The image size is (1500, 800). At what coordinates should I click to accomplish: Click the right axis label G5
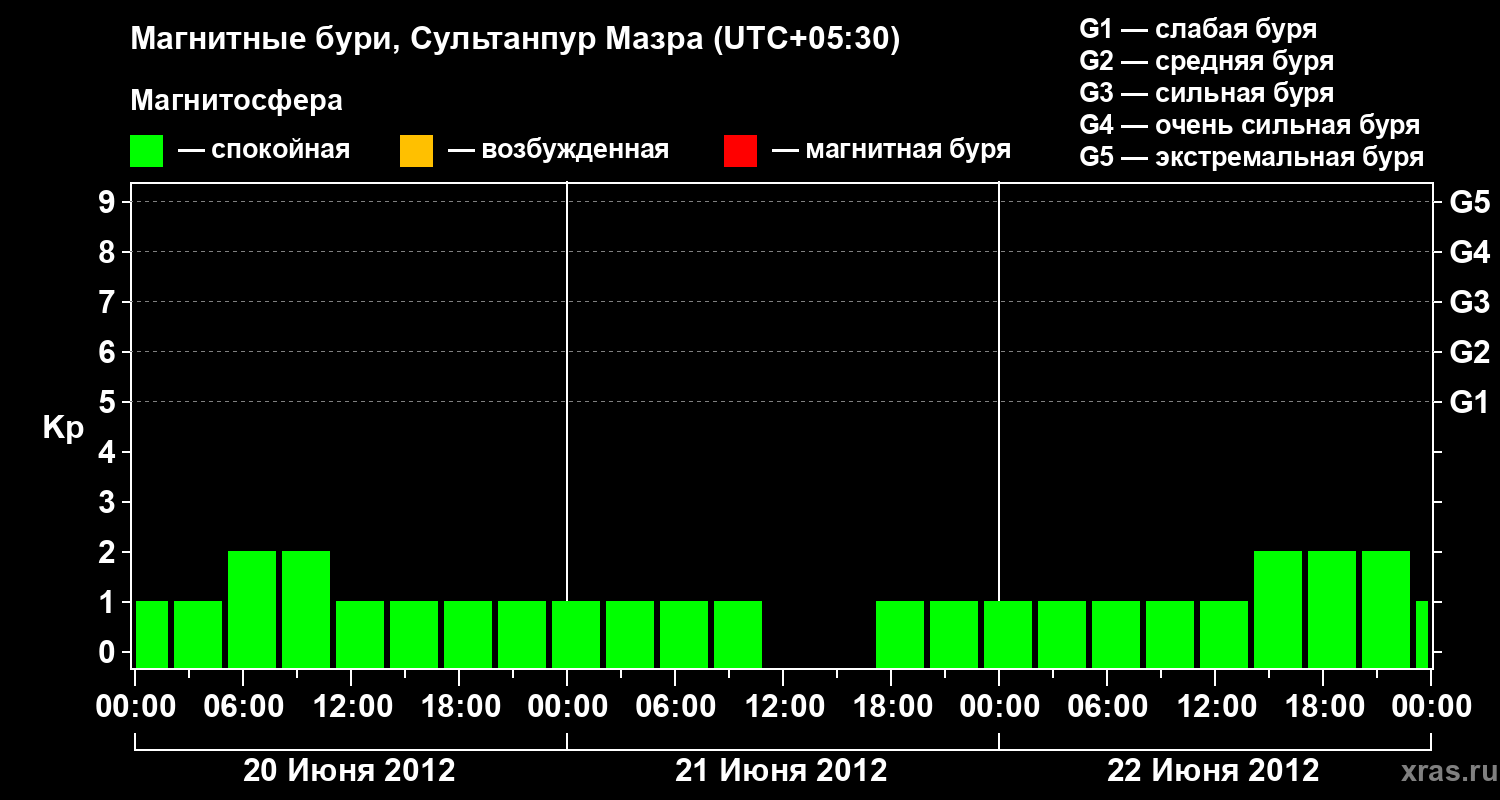click(x=1469, y=202)
